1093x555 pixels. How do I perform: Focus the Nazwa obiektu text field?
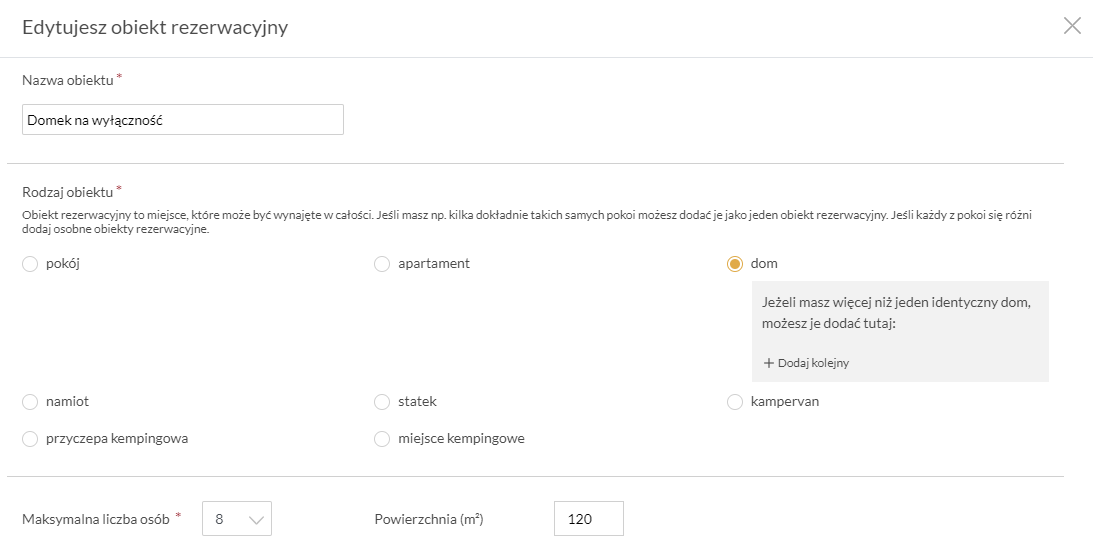183,120
